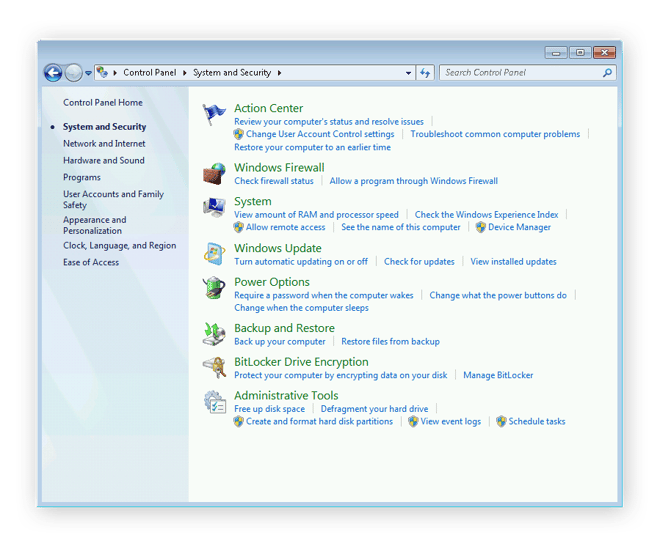Click Defragment your hard drive
The image size is (660, 546).
[374, 409]
